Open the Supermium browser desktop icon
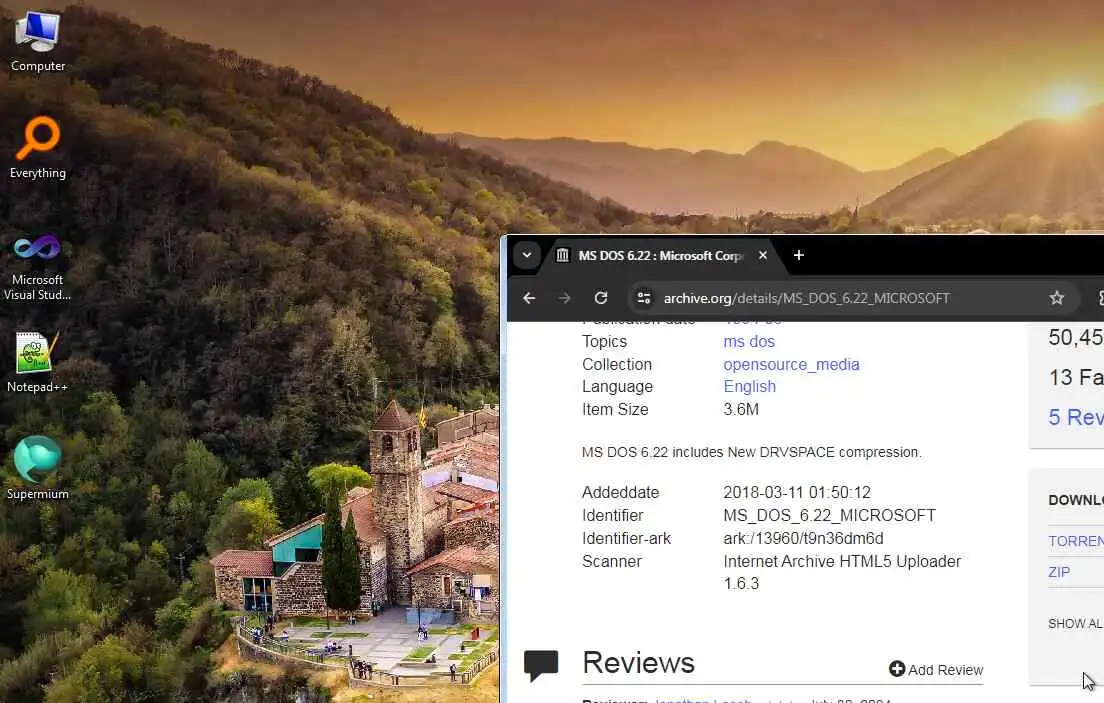Image resolution: width=1104 pixels, height=703 pixels. pyautogui.click(x=37, y=468)
